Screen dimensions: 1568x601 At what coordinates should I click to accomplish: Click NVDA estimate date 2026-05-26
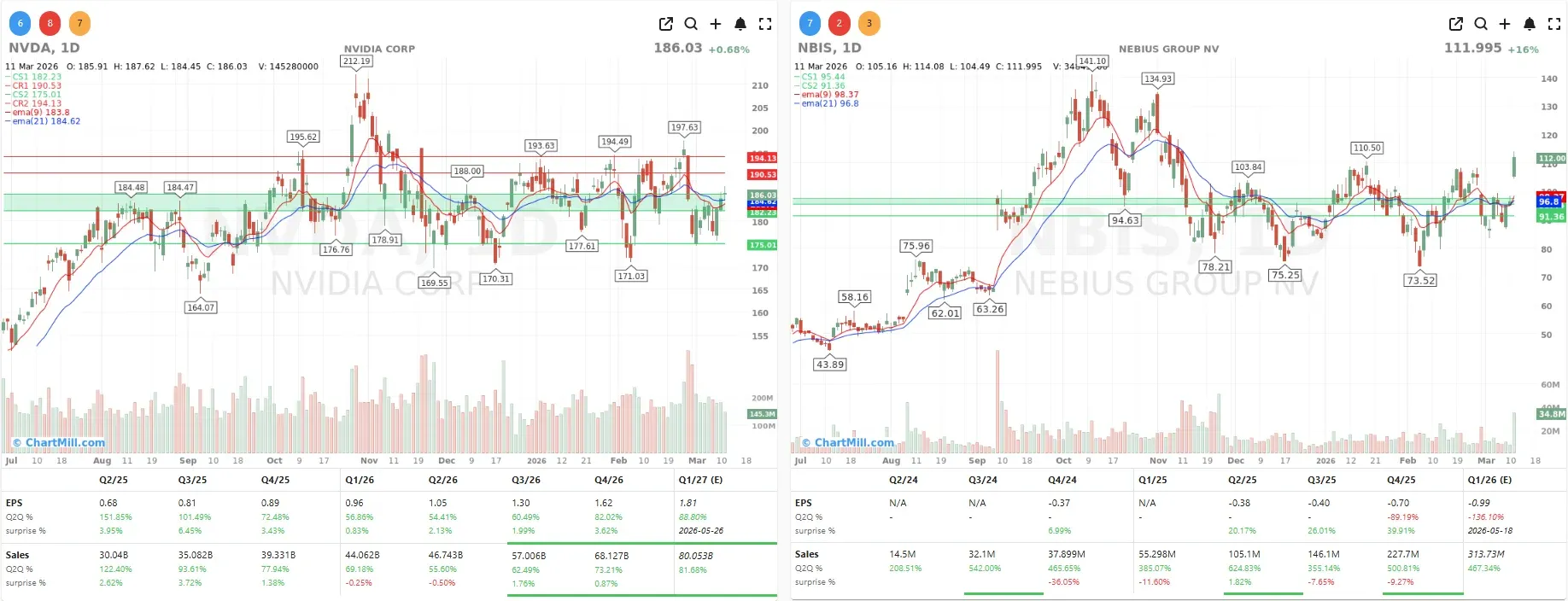[x=700, y=531]
